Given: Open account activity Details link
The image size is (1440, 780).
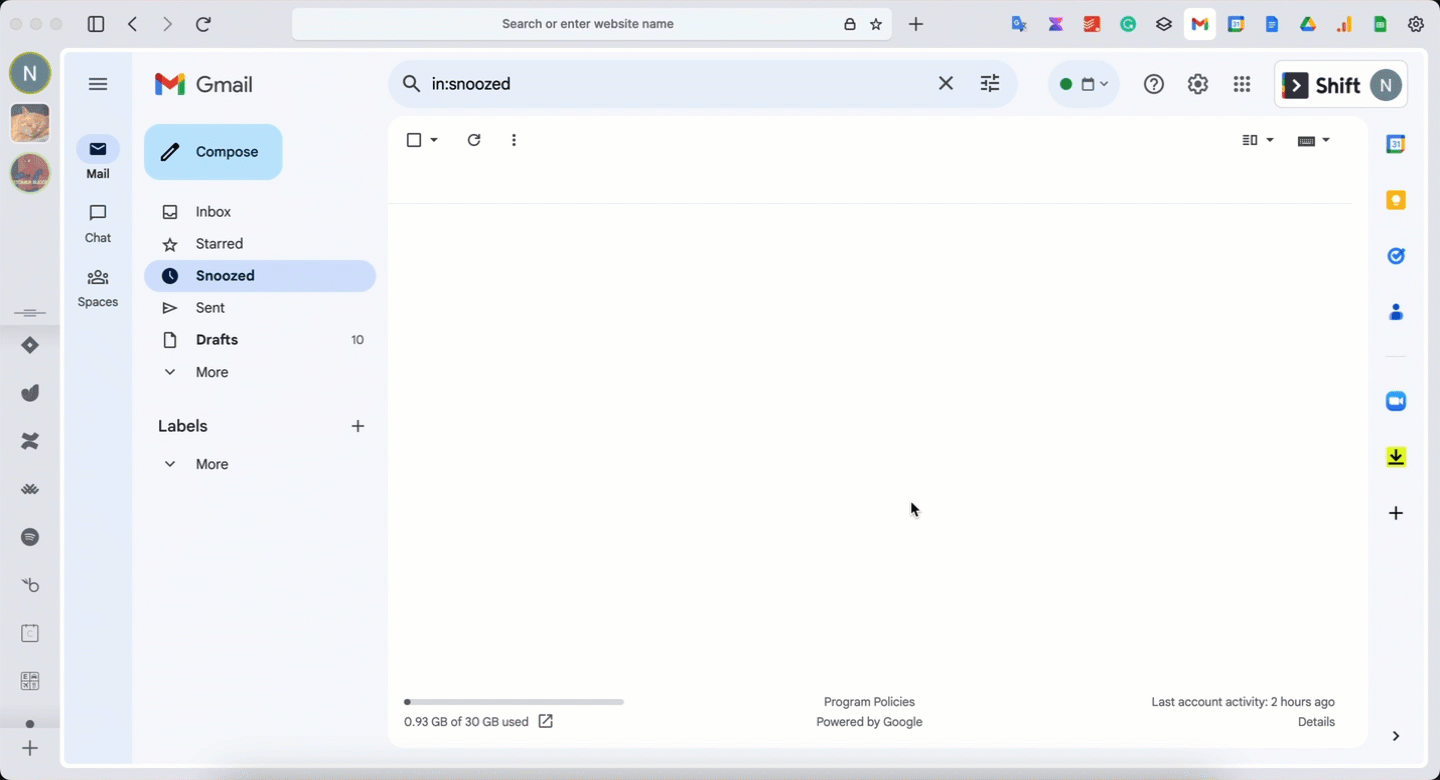Looking at the screenshot, I should pyautogui.click(x=1316, y=722).
